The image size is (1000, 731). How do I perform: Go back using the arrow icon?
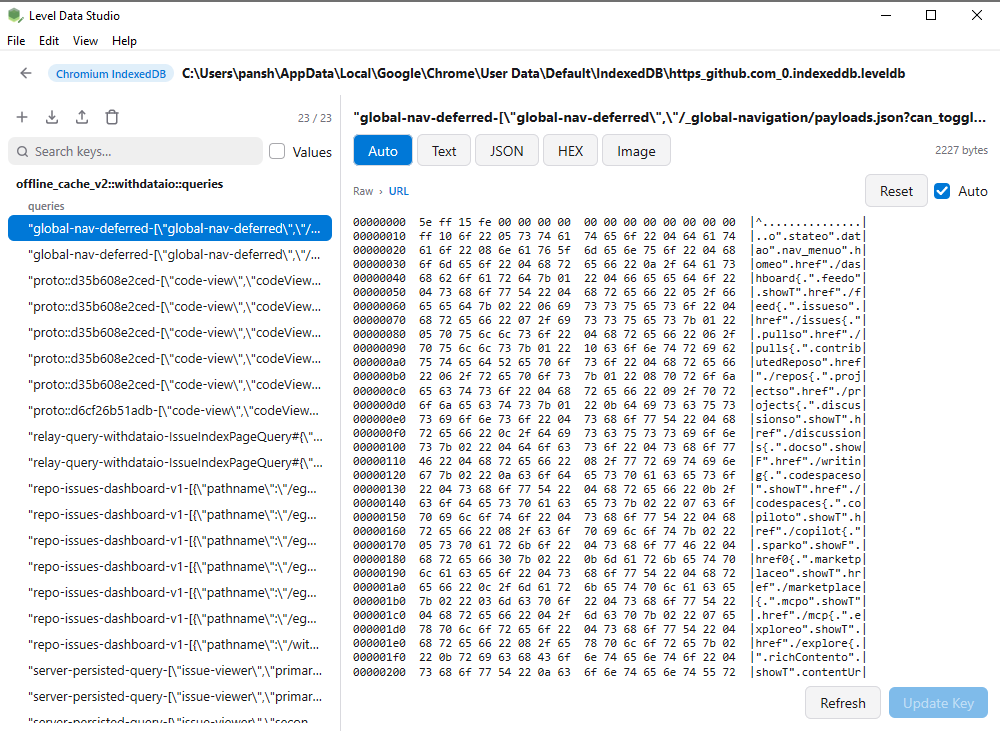(x=26, y=73)
